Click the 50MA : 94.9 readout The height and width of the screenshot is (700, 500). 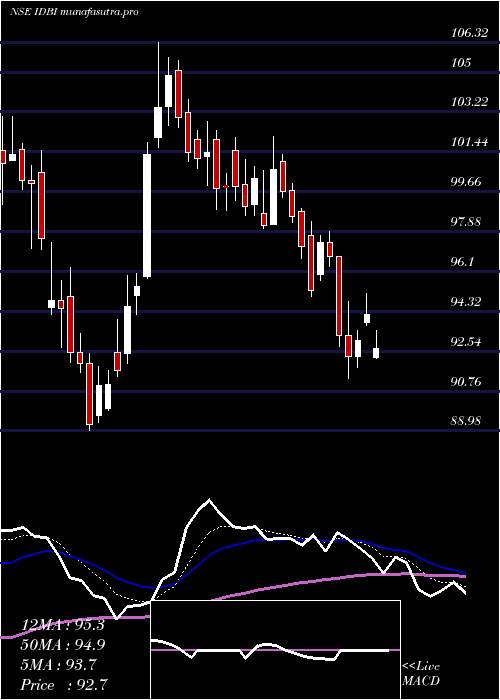pos(63,645)
